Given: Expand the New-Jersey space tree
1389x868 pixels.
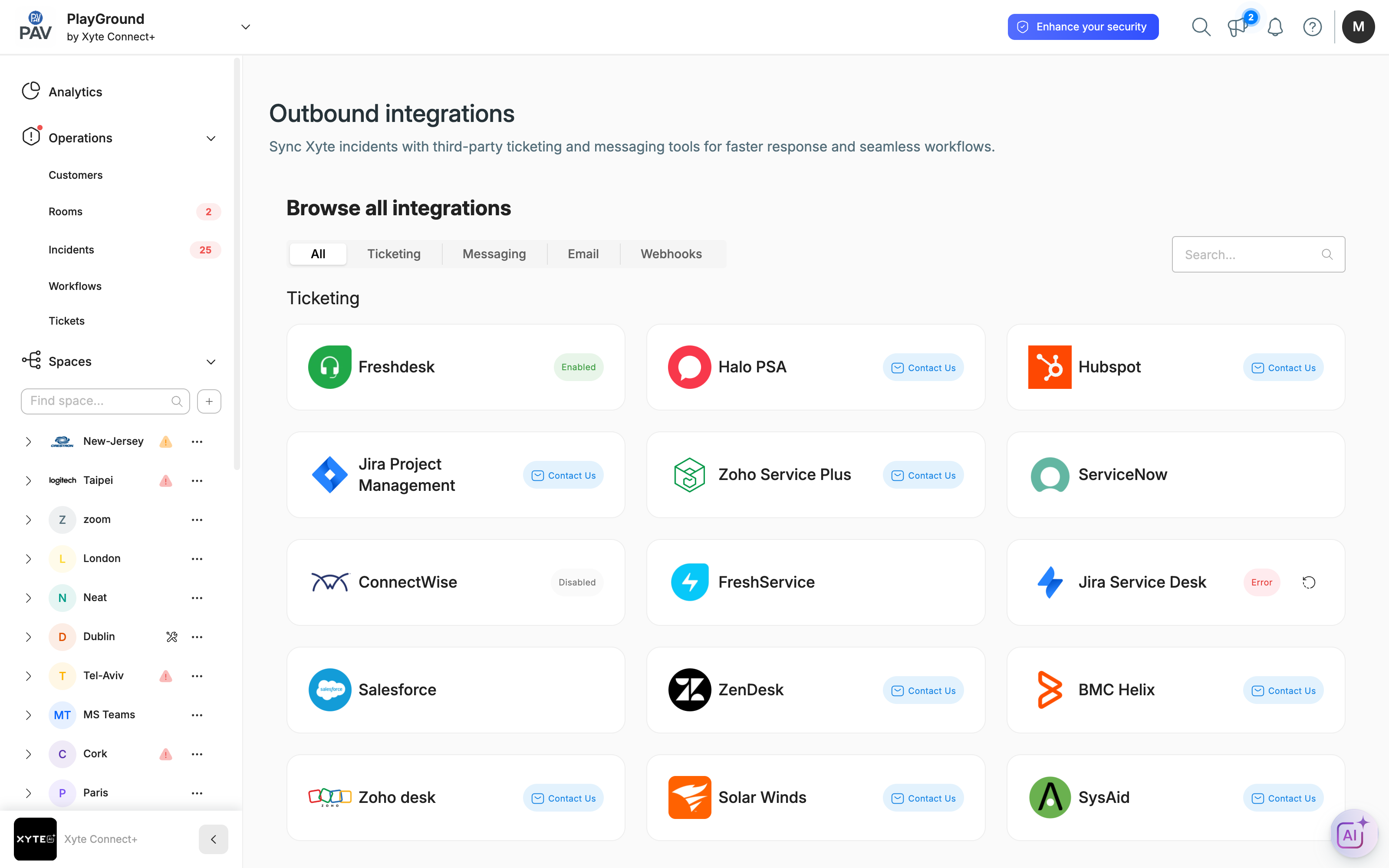Looking at the screenshot, I should (x=28, y=441).
